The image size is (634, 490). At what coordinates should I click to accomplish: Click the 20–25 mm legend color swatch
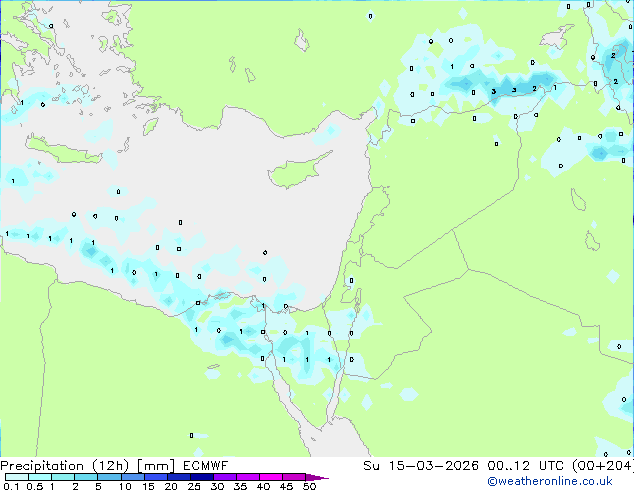click(x=179, y=477)
